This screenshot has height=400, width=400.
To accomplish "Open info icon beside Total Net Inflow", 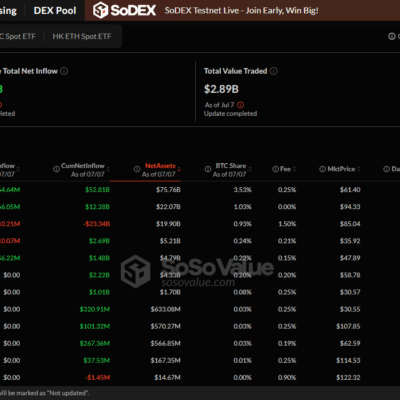I will point(64,71).
